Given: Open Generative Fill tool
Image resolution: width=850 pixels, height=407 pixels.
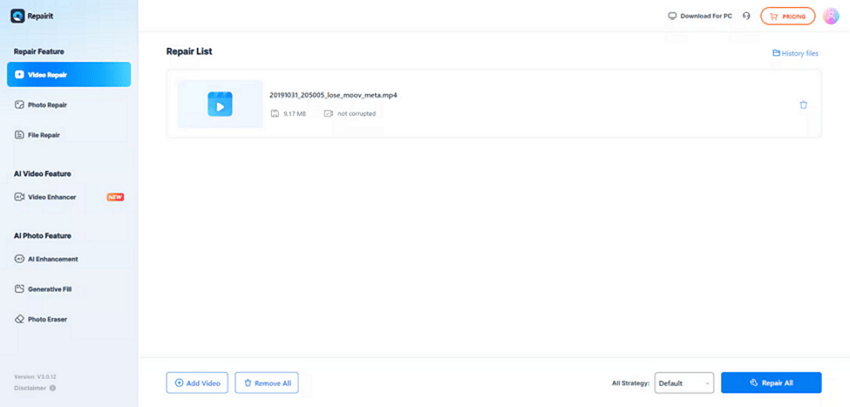Looking at the screenshot, I should pyautogui.click(x=49, y=289).
